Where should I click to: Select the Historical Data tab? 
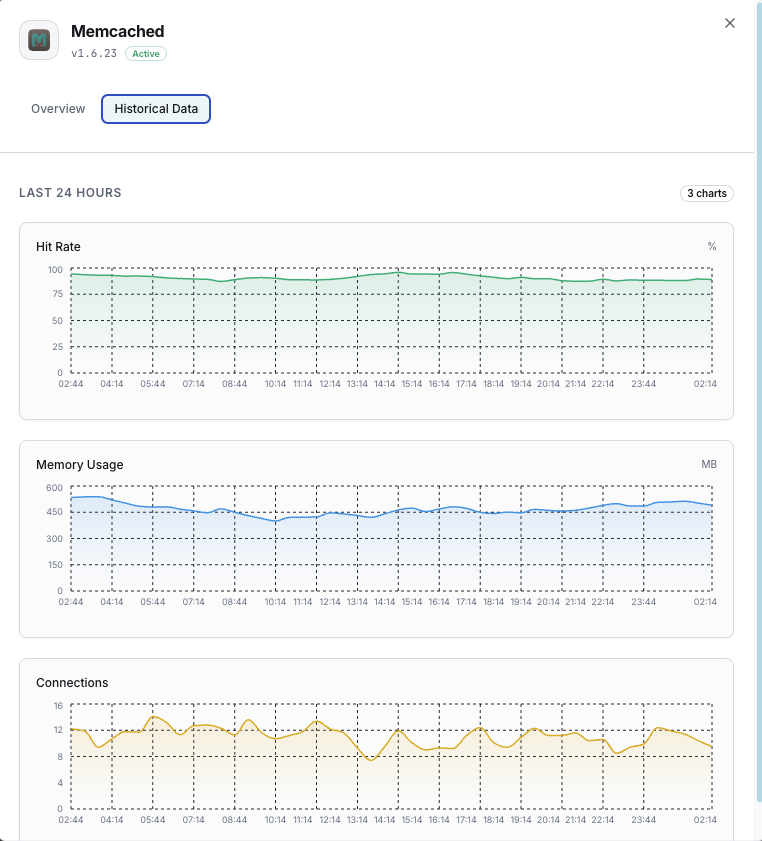155,108
